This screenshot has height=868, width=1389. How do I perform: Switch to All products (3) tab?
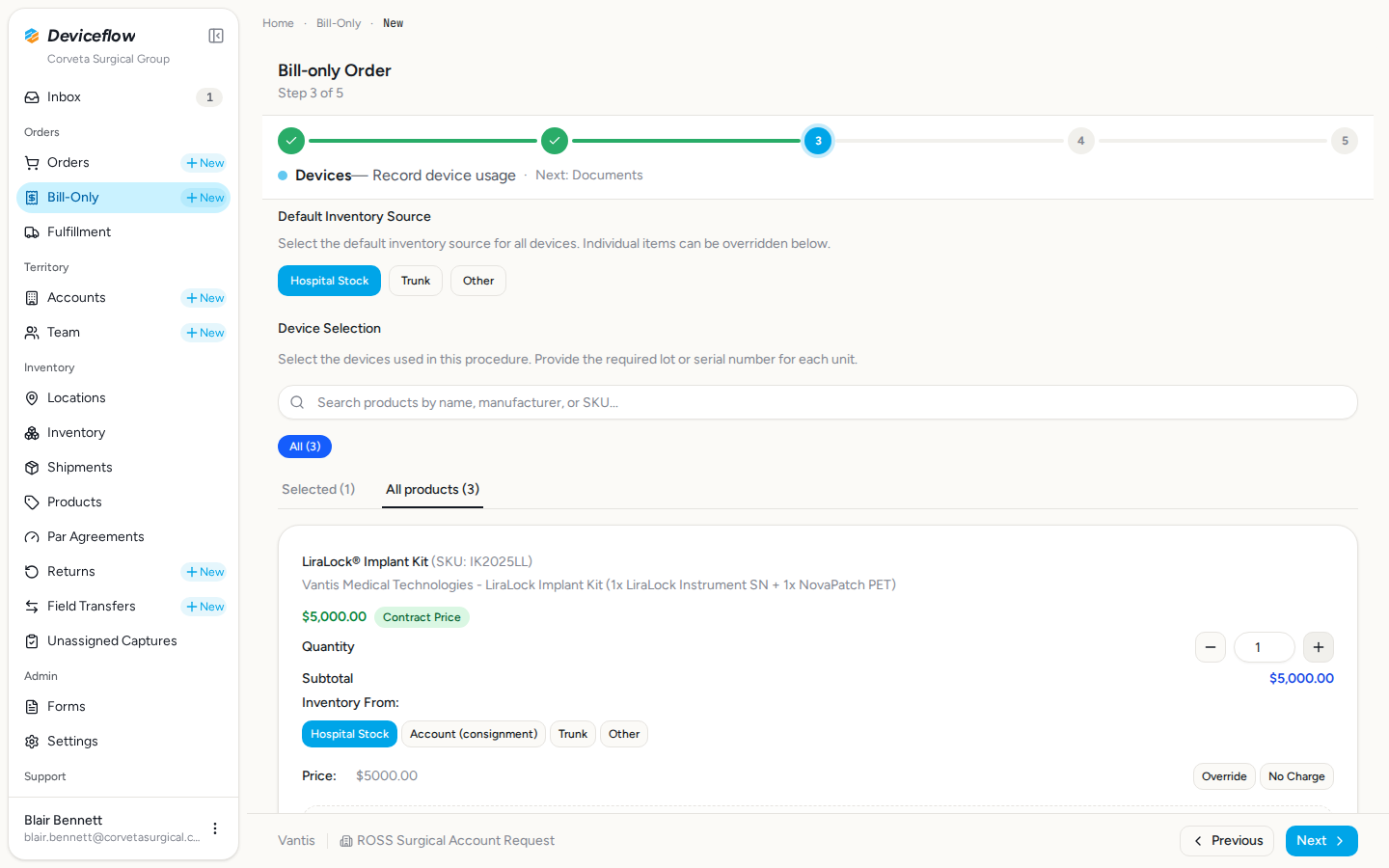click(x=432, y=490)
